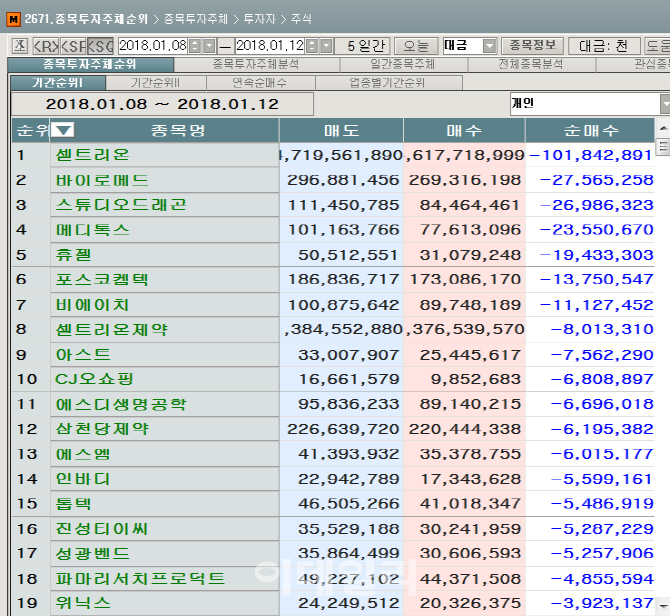Viewport: 670px width, 616px height.
Task: Click the 오늘 button
Action: point(416,45)
